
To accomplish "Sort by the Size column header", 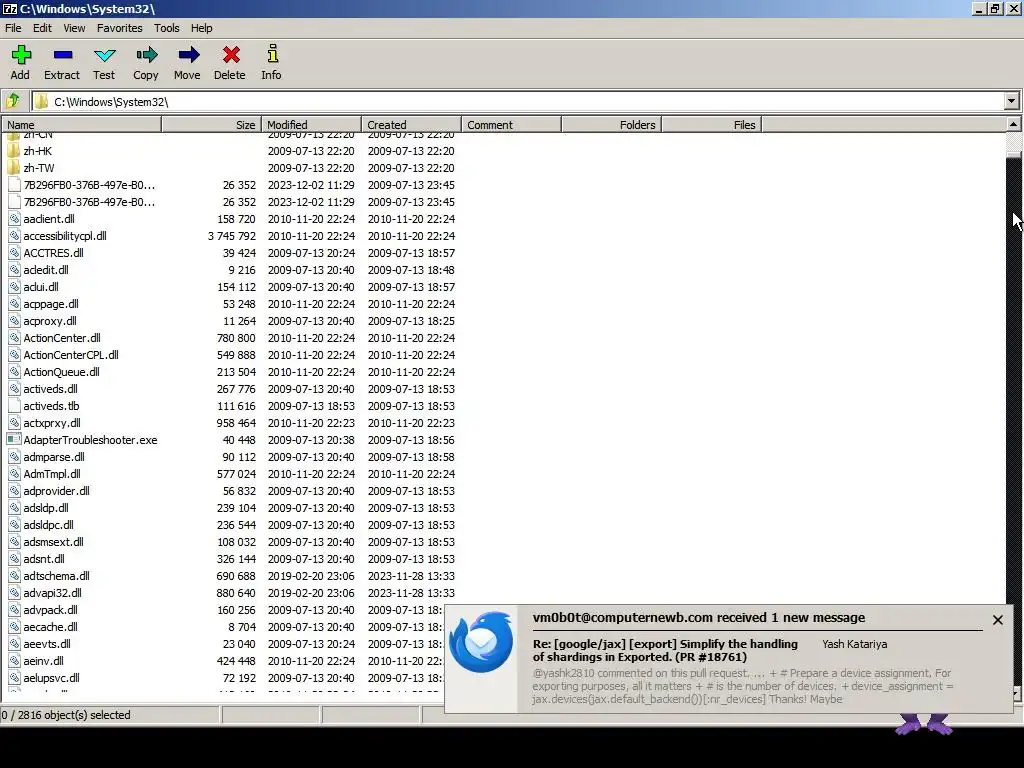I will (212, 125).
